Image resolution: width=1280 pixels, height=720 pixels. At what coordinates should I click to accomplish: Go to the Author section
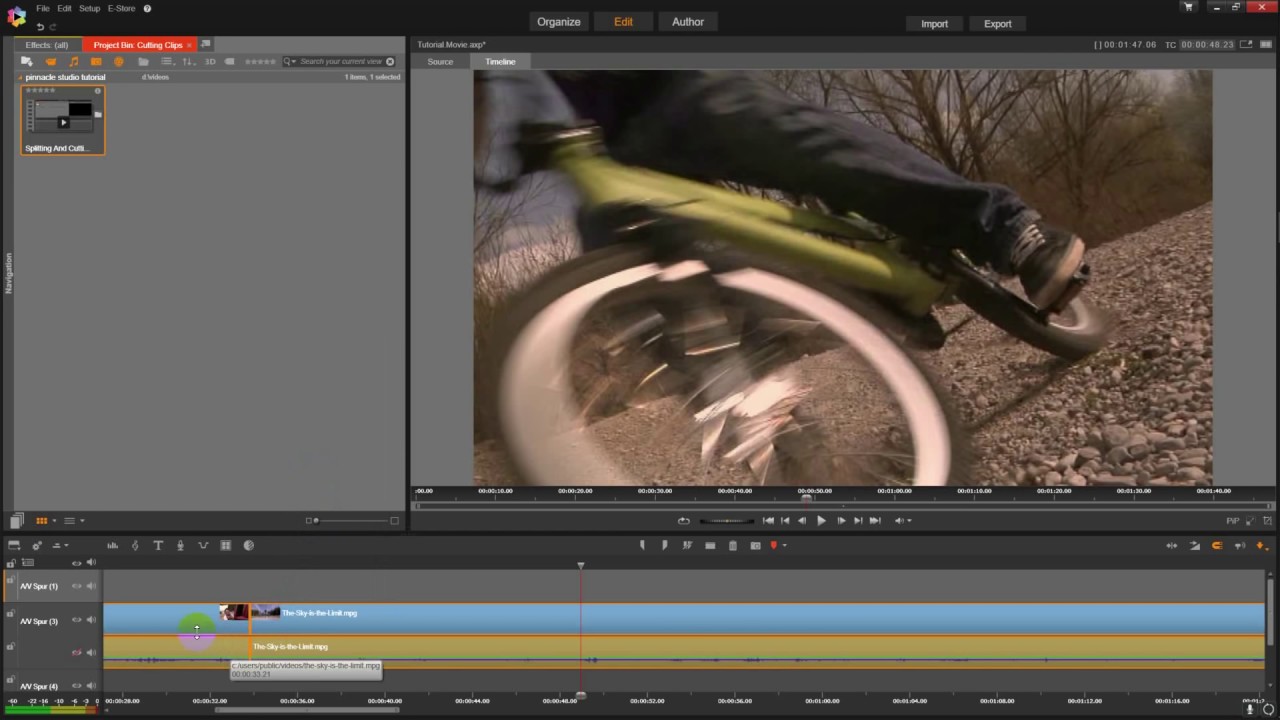click(x=688, y=22)
